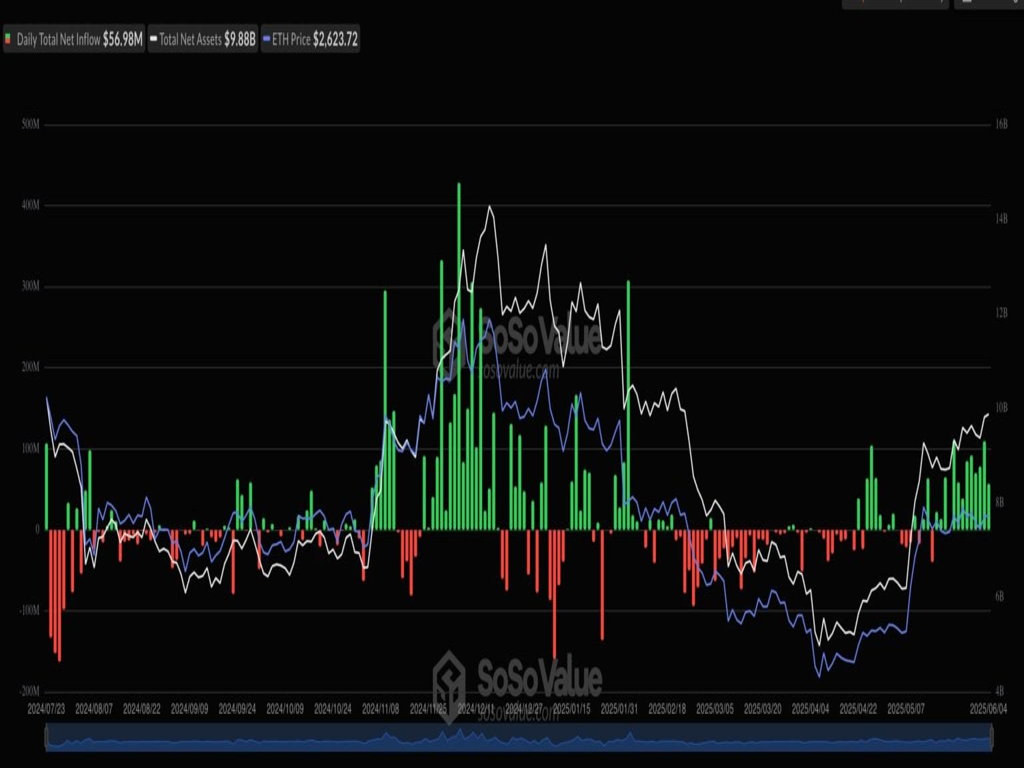Click the left handle of the range navigator
Viewport: 1024px width, 768px height.
47,738
